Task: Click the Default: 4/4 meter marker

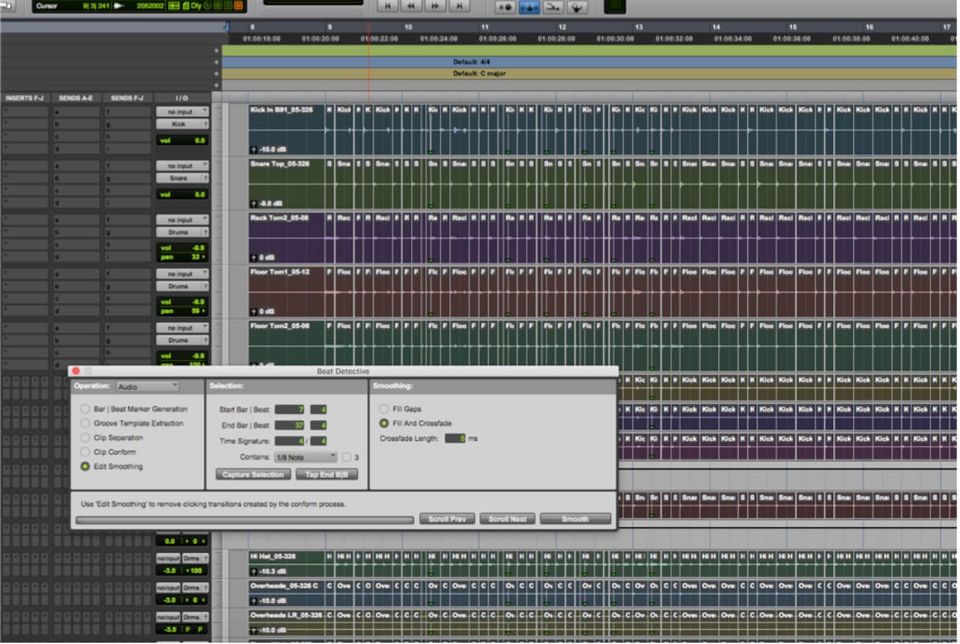Action: tap(471, 62)
